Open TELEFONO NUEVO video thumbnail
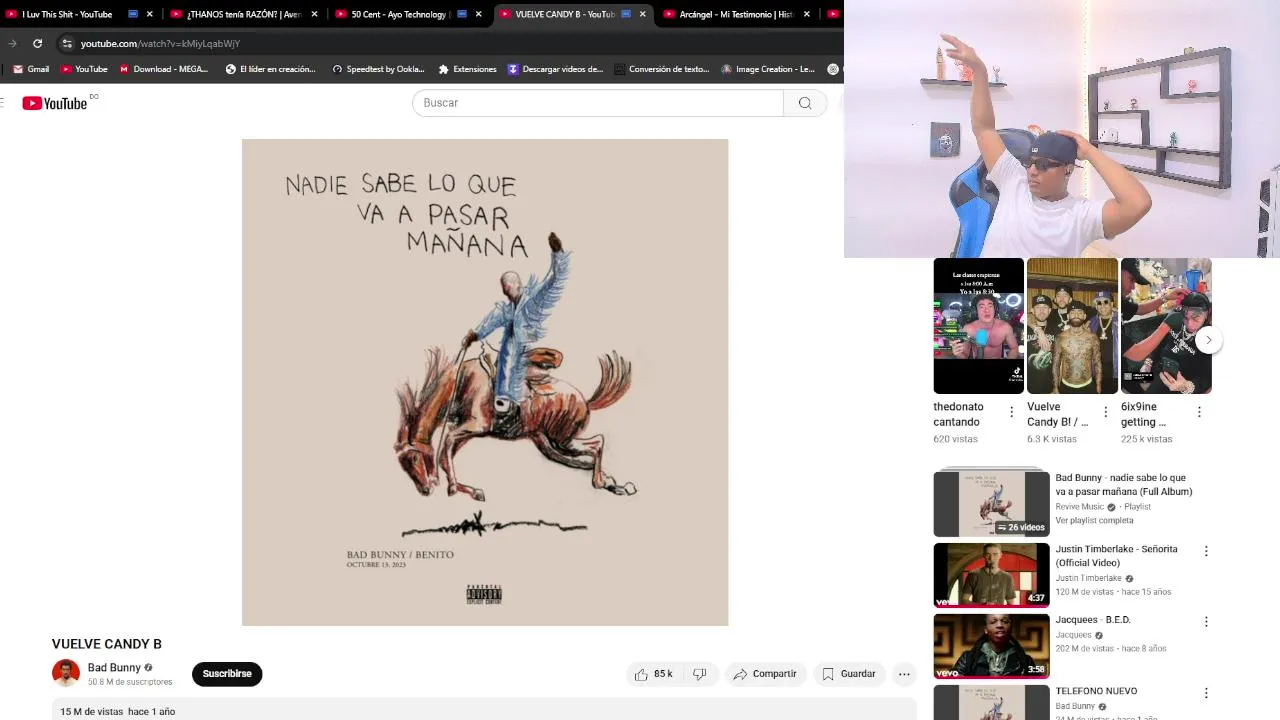This screenshot has width=1280, height=720. pyautogui.click(x=991, y=702)
